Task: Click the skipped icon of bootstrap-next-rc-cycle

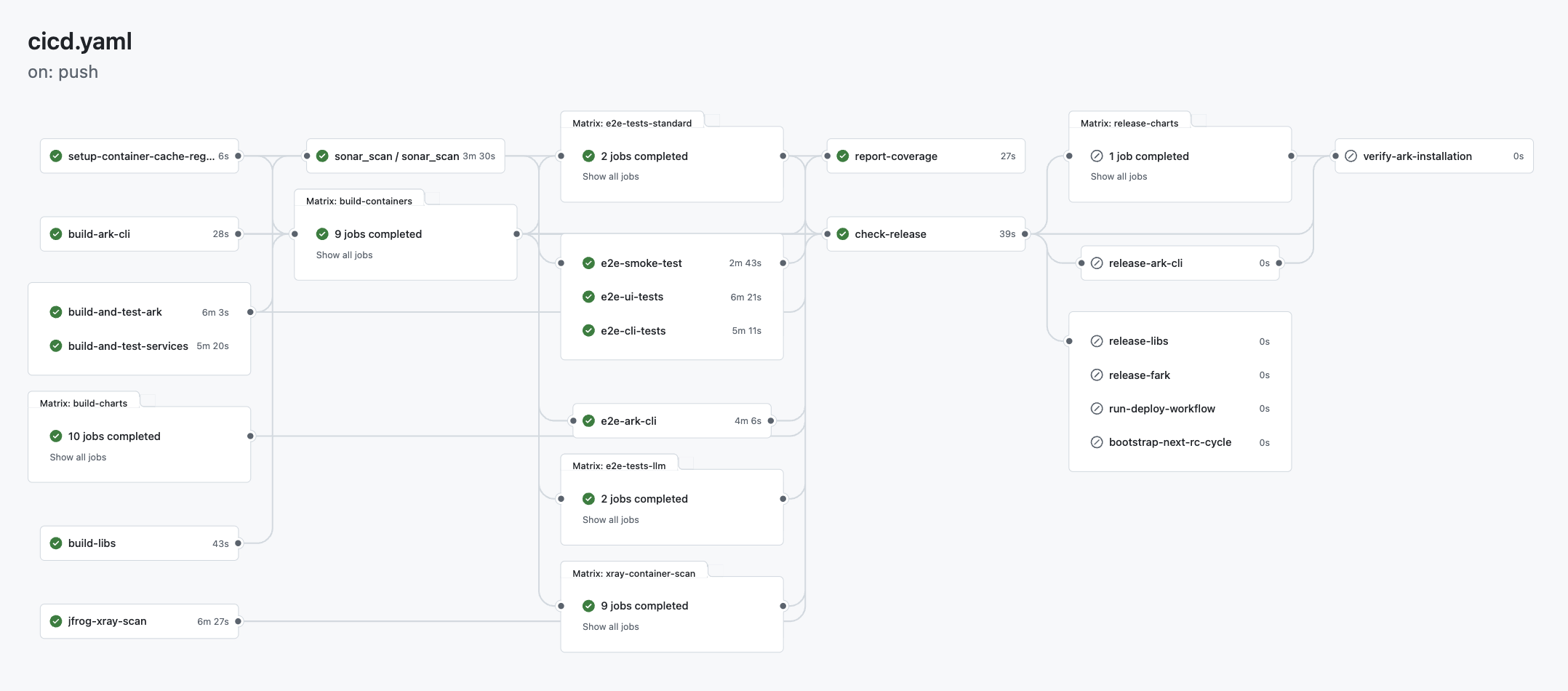Action: tap(1097, 442)
